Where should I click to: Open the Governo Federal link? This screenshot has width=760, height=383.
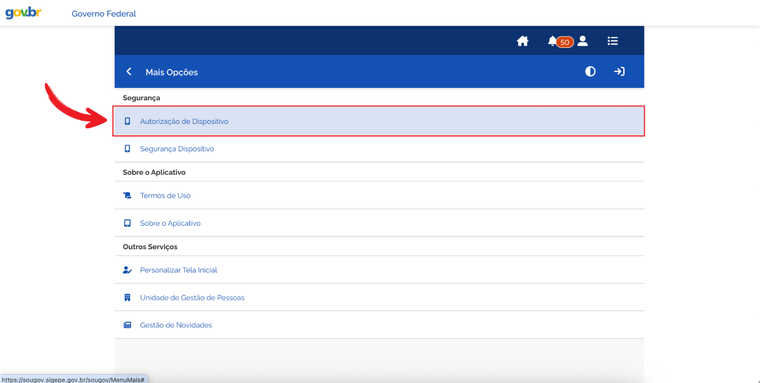coord(104,14)
